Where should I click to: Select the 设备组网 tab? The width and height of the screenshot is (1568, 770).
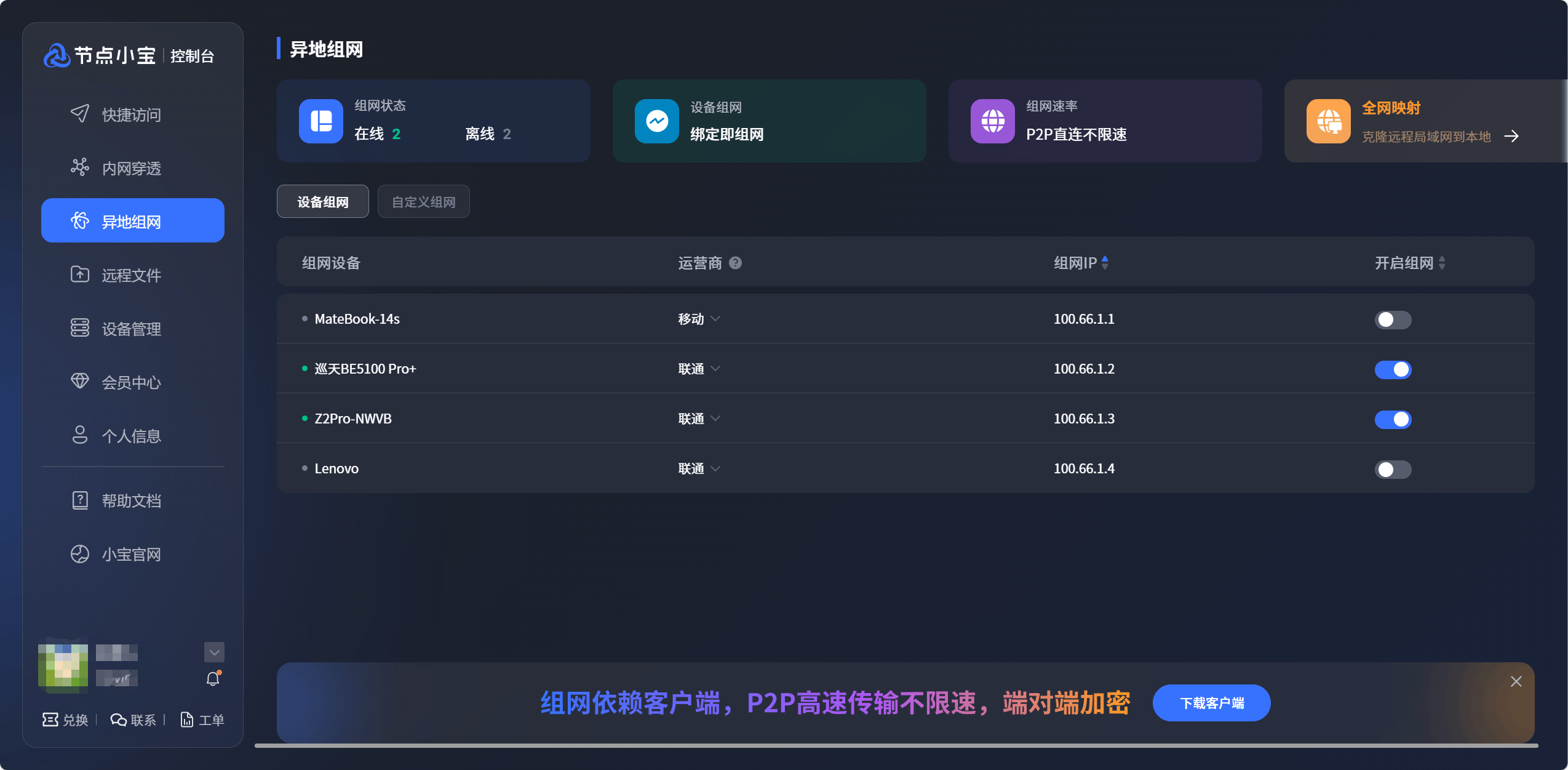(x=322, y=201)
